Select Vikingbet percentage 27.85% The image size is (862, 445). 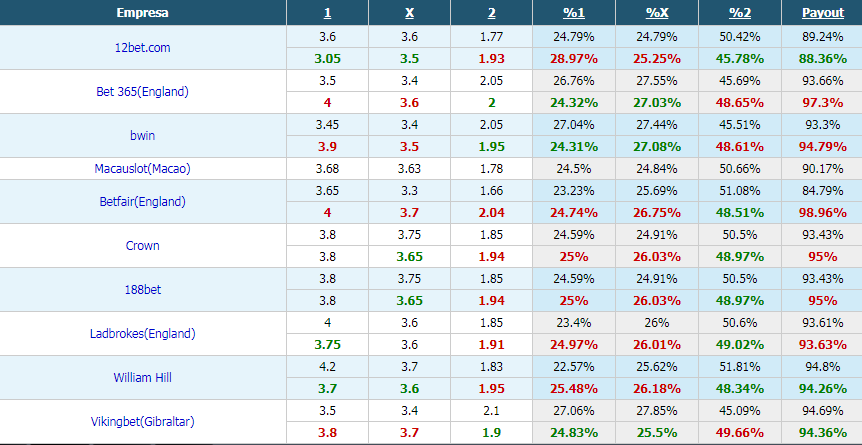click(657, 411)
